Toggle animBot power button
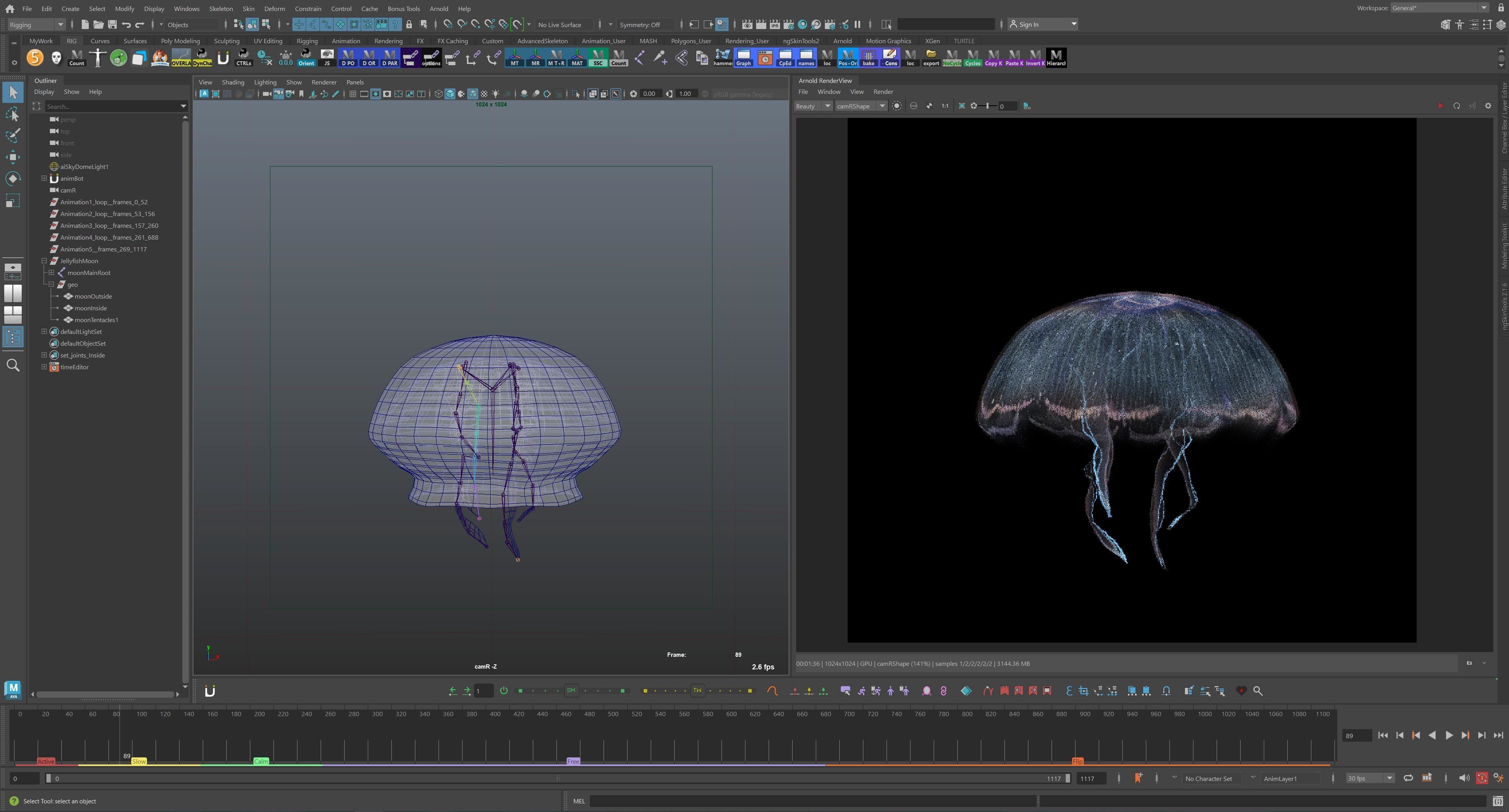Screen dimensions: 1509x812 (504, 691)
